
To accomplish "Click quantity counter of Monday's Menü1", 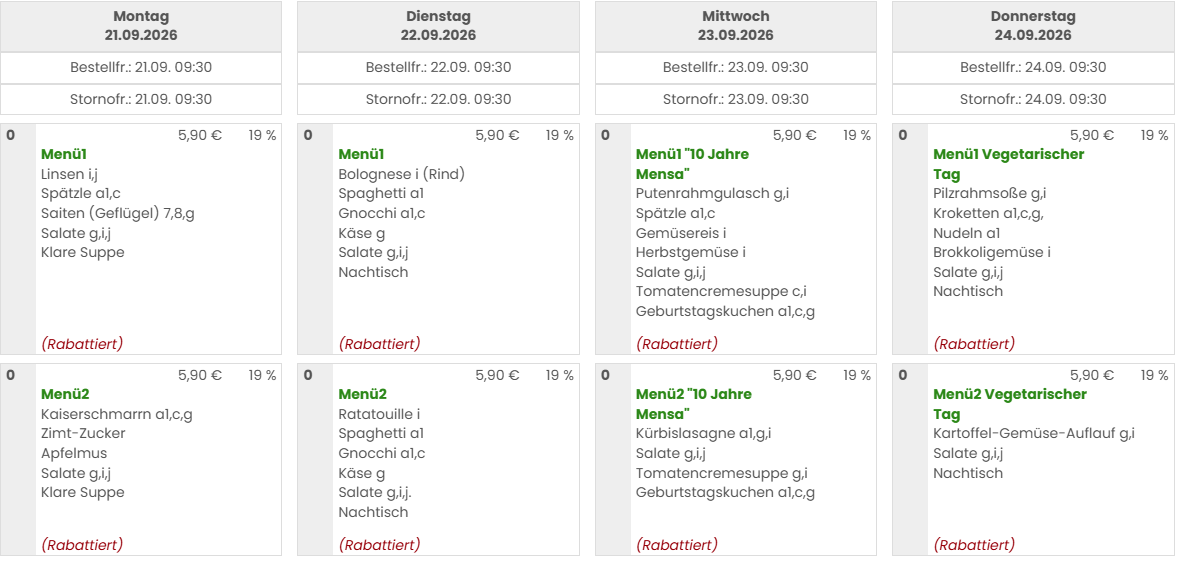I will coord(11,136).
